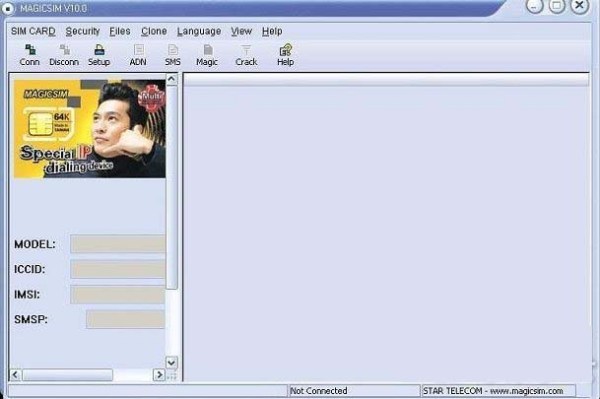
Task: Open the Help menu in menu bar
Action: pyautogui.click(x=272, y=31)
